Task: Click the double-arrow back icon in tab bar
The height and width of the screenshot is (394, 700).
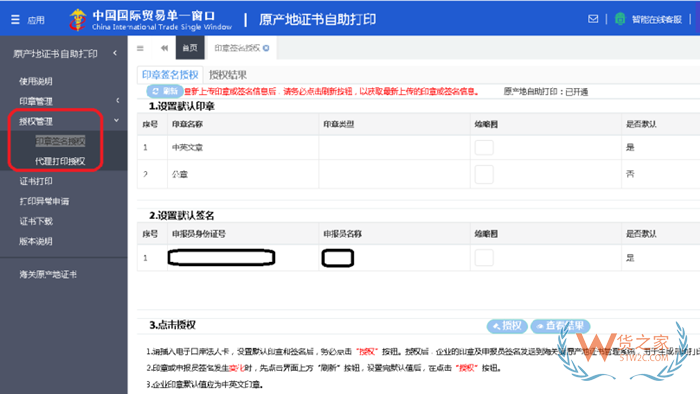Action: coord(164,48)
